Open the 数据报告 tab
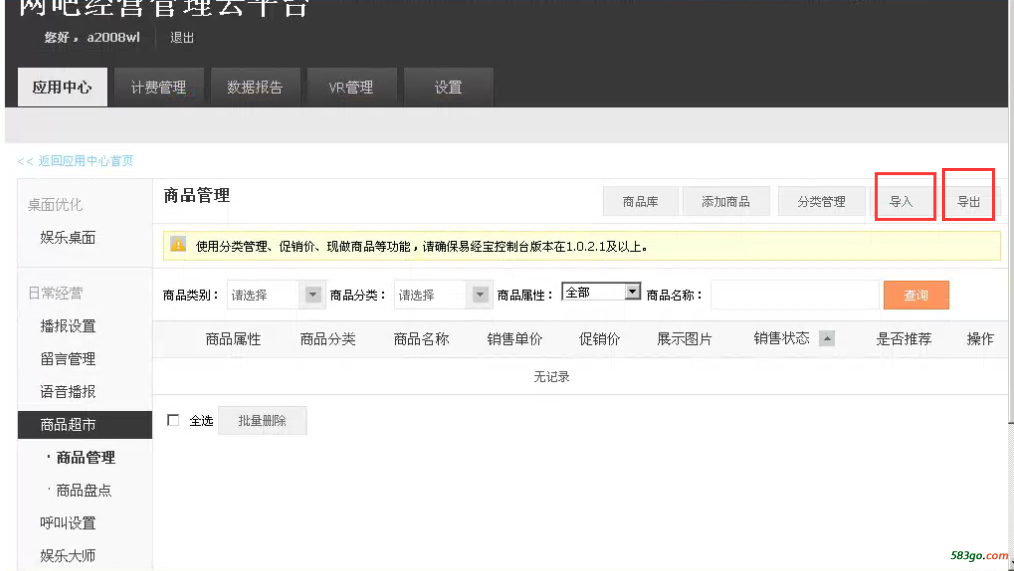Viewport: 1014px width, 571px height. 255,87
